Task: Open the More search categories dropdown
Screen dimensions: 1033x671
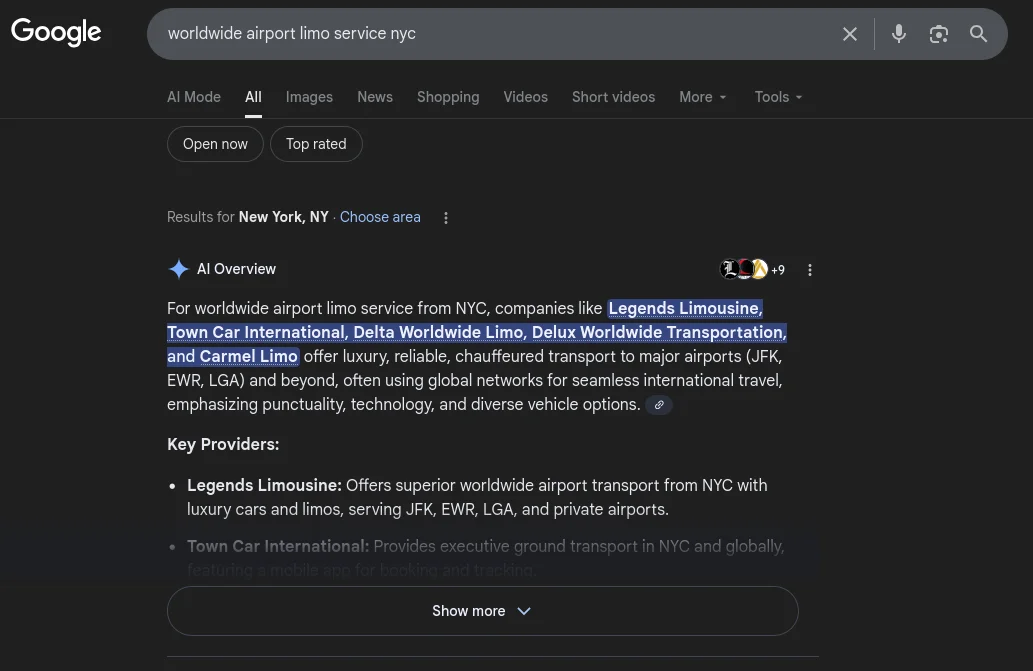Action: [x=703, y=97]
